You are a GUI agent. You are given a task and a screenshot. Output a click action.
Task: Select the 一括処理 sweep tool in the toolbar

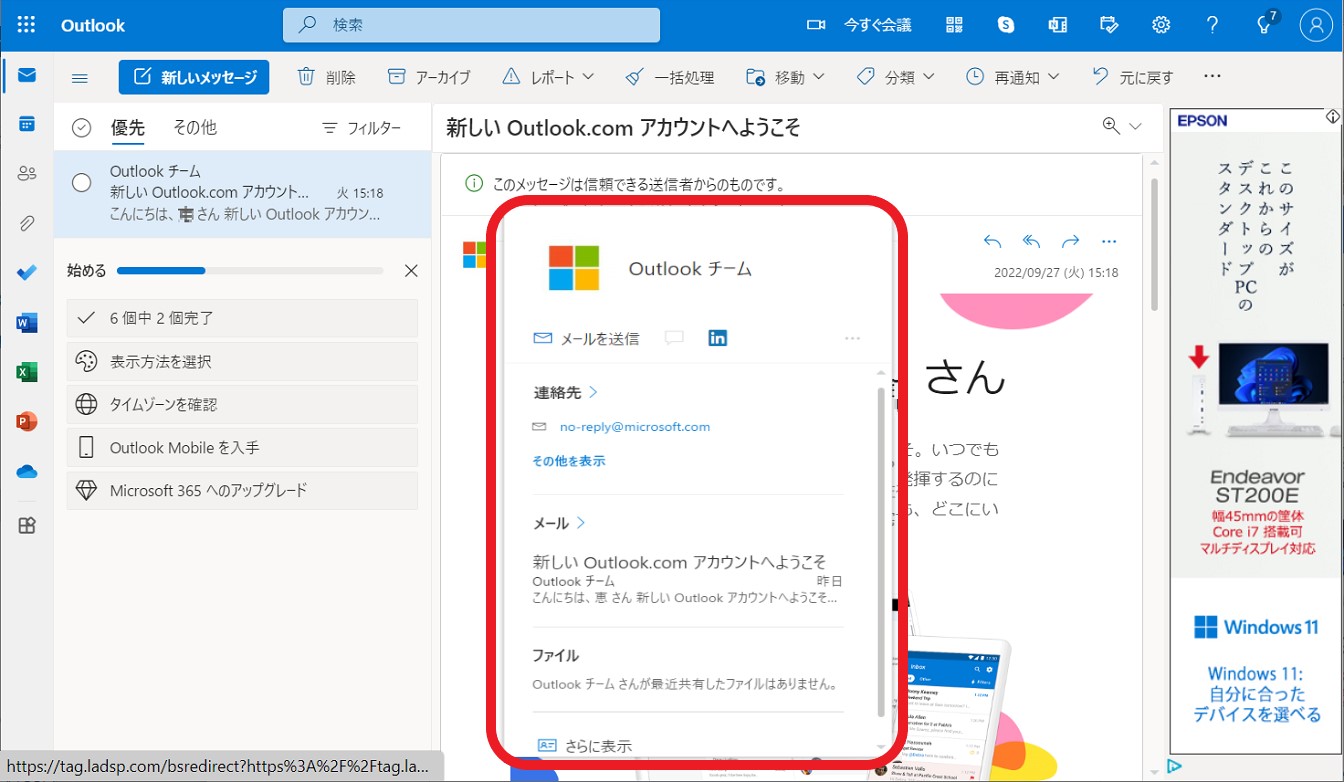pyautogui.click(x=670, y=76)
